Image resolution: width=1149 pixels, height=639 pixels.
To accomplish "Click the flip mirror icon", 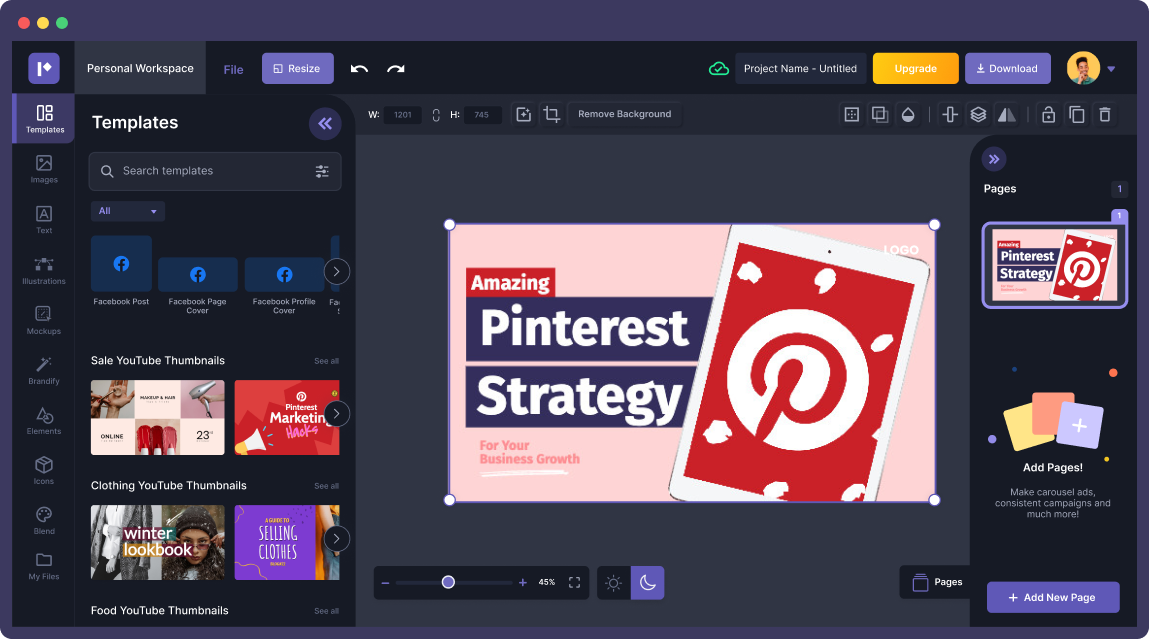I will tap(1007, 114).
